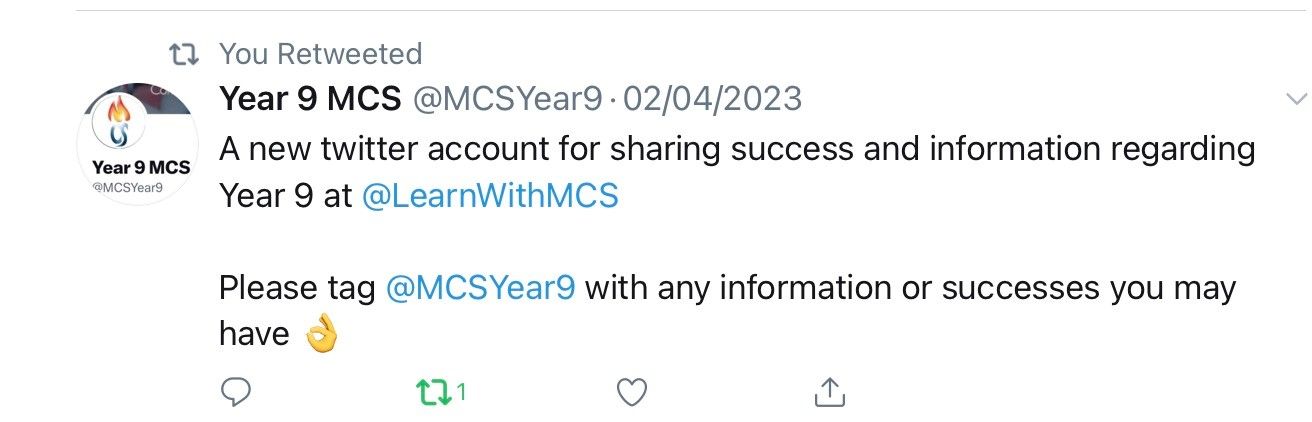Click the 'Please tag' sentence text
Image resolution: width=1312 pixels, height=422 pixels.
[x=727, y=311]
